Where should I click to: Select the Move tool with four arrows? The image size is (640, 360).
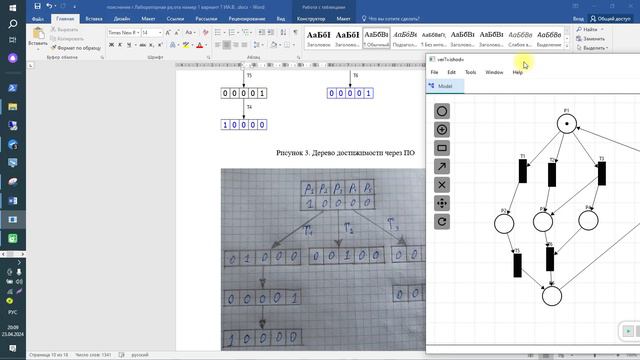pos(442,203)
